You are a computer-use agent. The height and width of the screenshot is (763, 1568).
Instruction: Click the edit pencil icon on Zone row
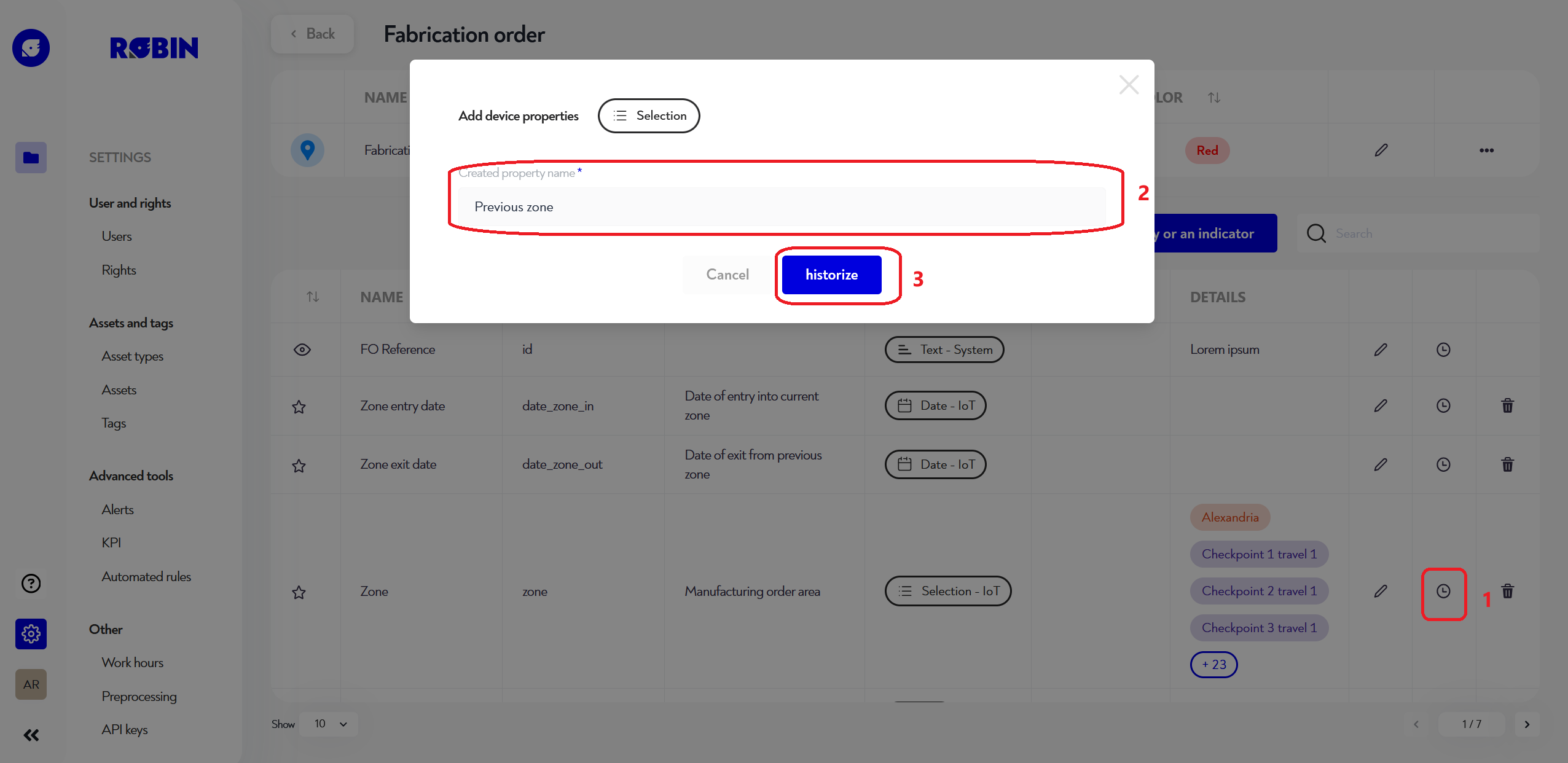(x=1380, y=590)
